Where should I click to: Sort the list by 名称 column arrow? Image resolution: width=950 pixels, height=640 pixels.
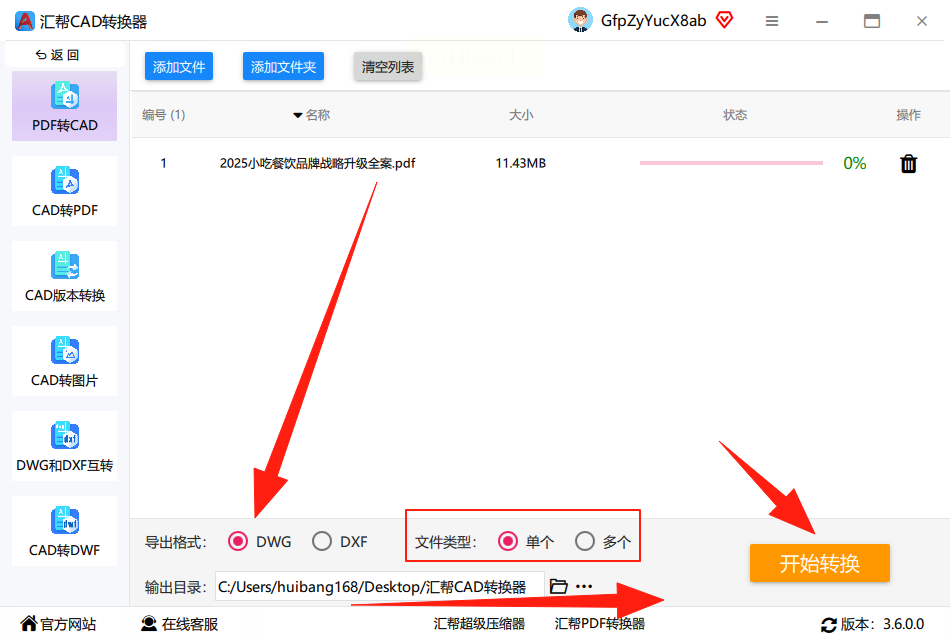[x=297, y=115]
